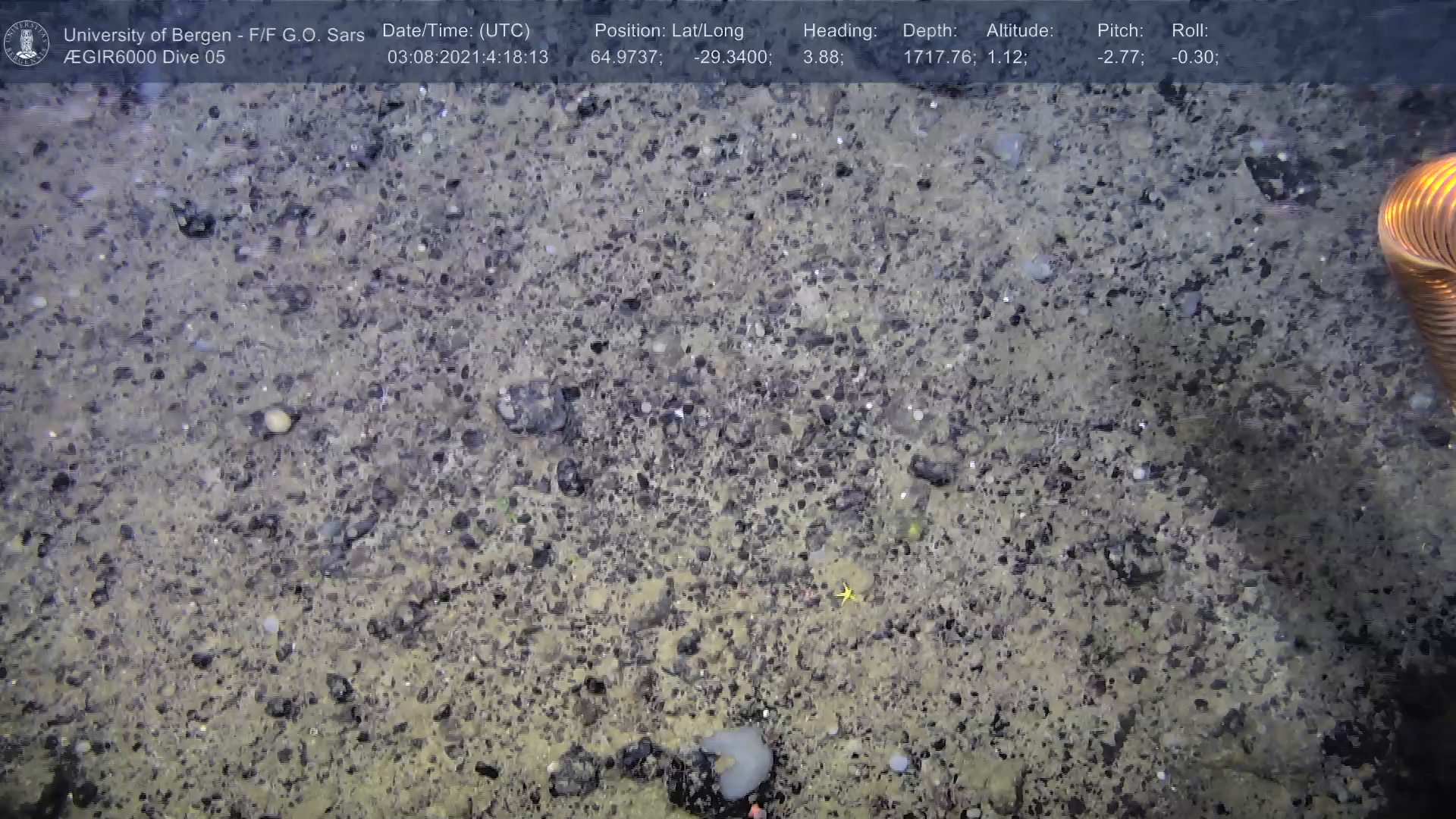Click the 'ÆGIR6000 Dive 05' label

point(144,58)
